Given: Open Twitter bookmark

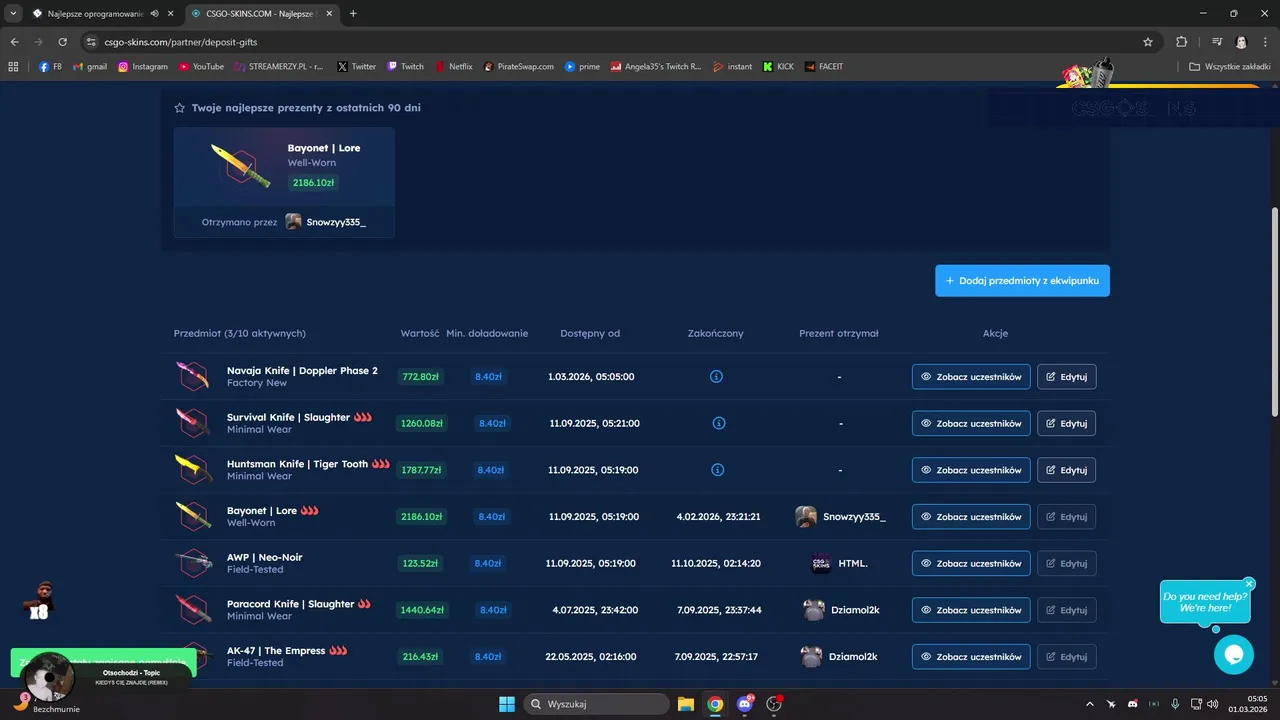Looking at the screenshot, I should pos(357,67).
